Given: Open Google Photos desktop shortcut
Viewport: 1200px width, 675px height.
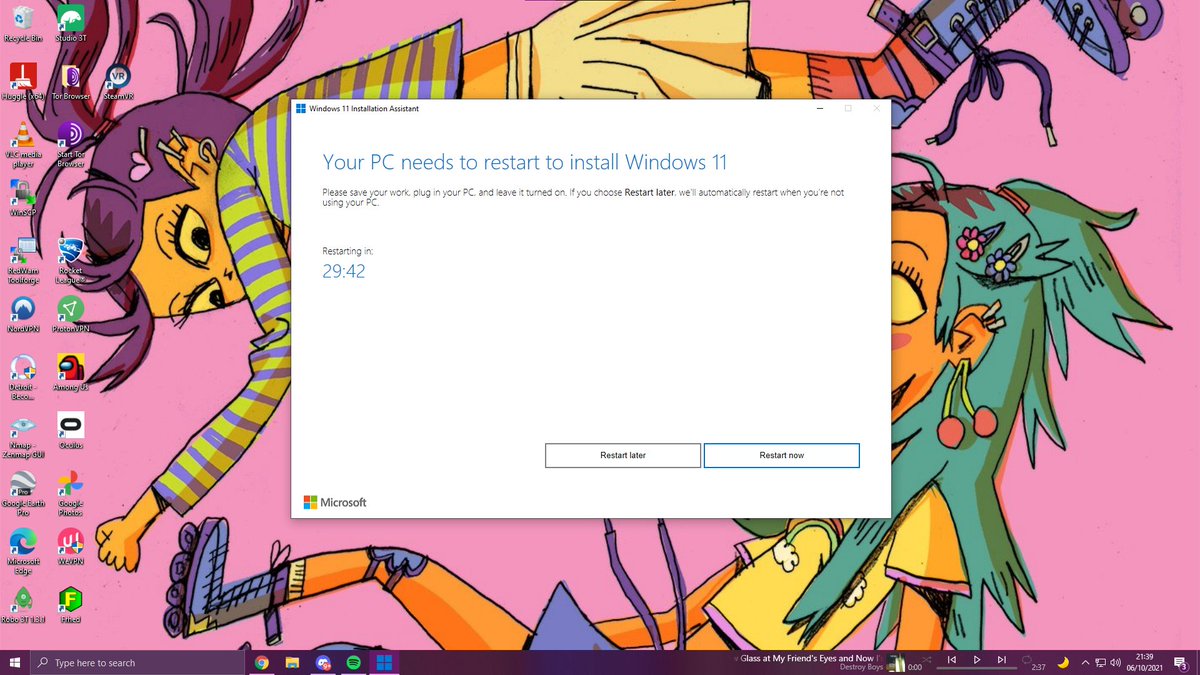Looking at the screenshot, I should click(x=70, y=492).
